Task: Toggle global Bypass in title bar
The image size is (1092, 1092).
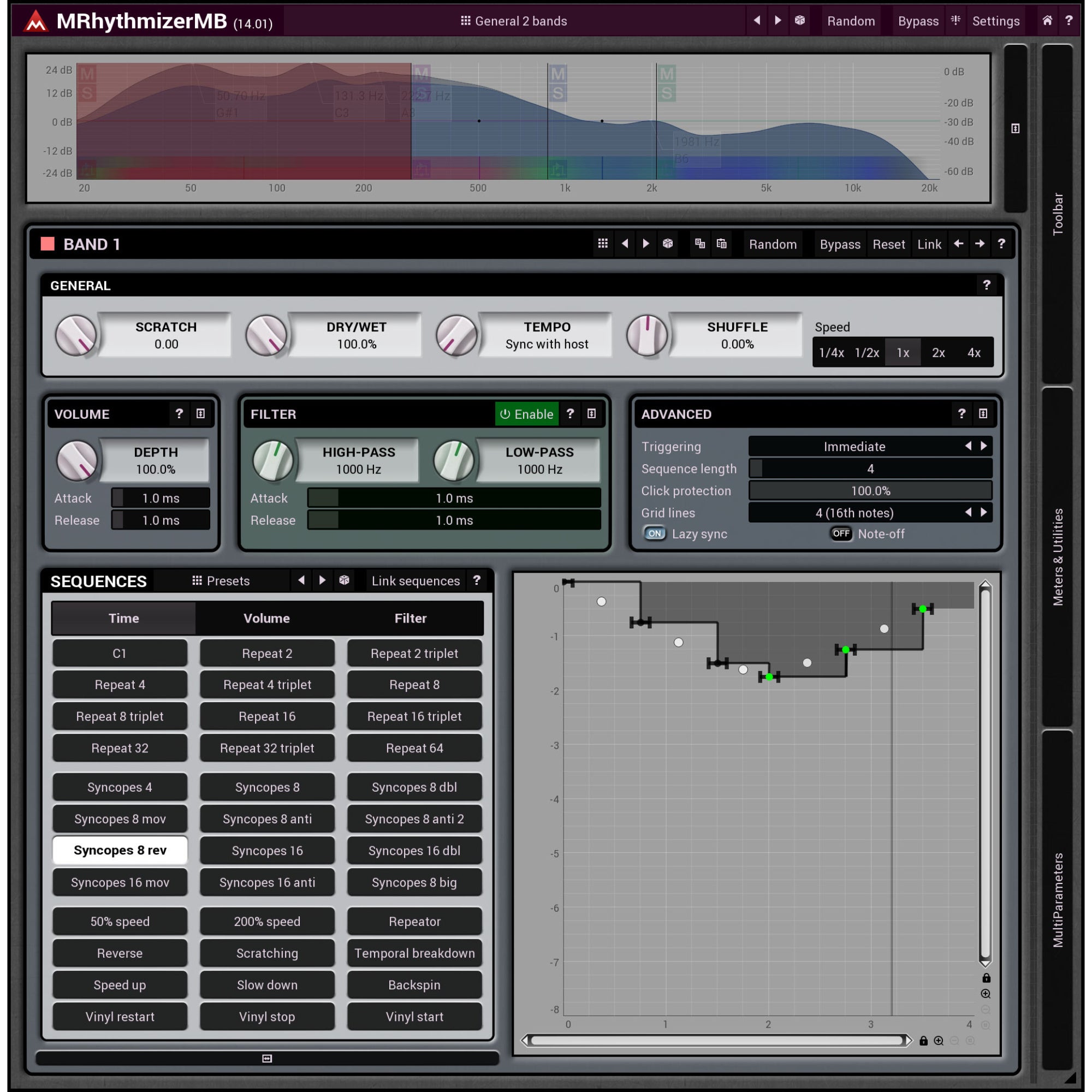Action: coord(918,21)
